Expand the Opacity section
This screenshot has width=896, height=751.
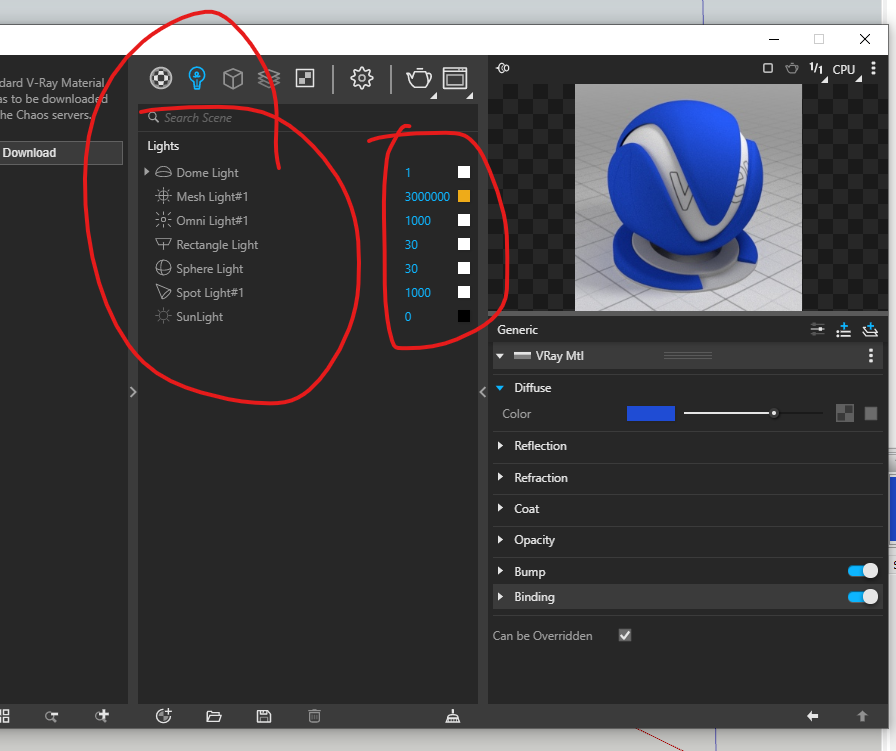coord(501,540)
